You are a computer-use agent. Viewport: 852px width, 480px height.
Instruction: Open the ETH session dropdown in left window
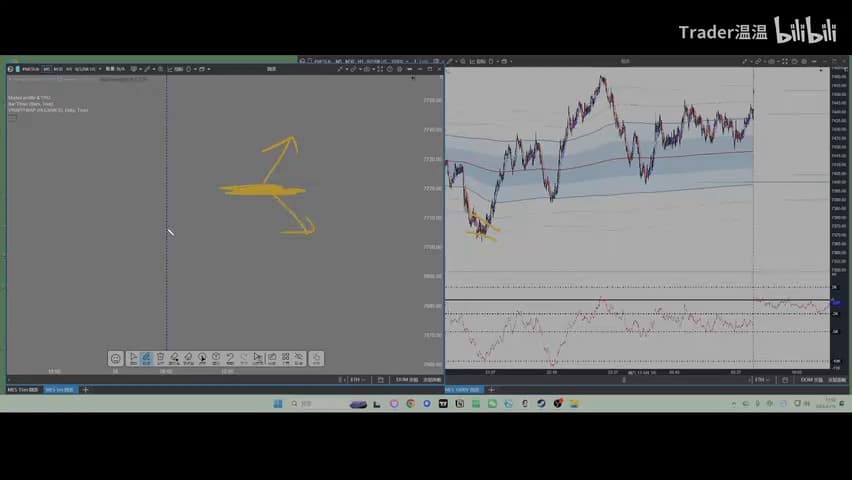(x=357, y=379)
